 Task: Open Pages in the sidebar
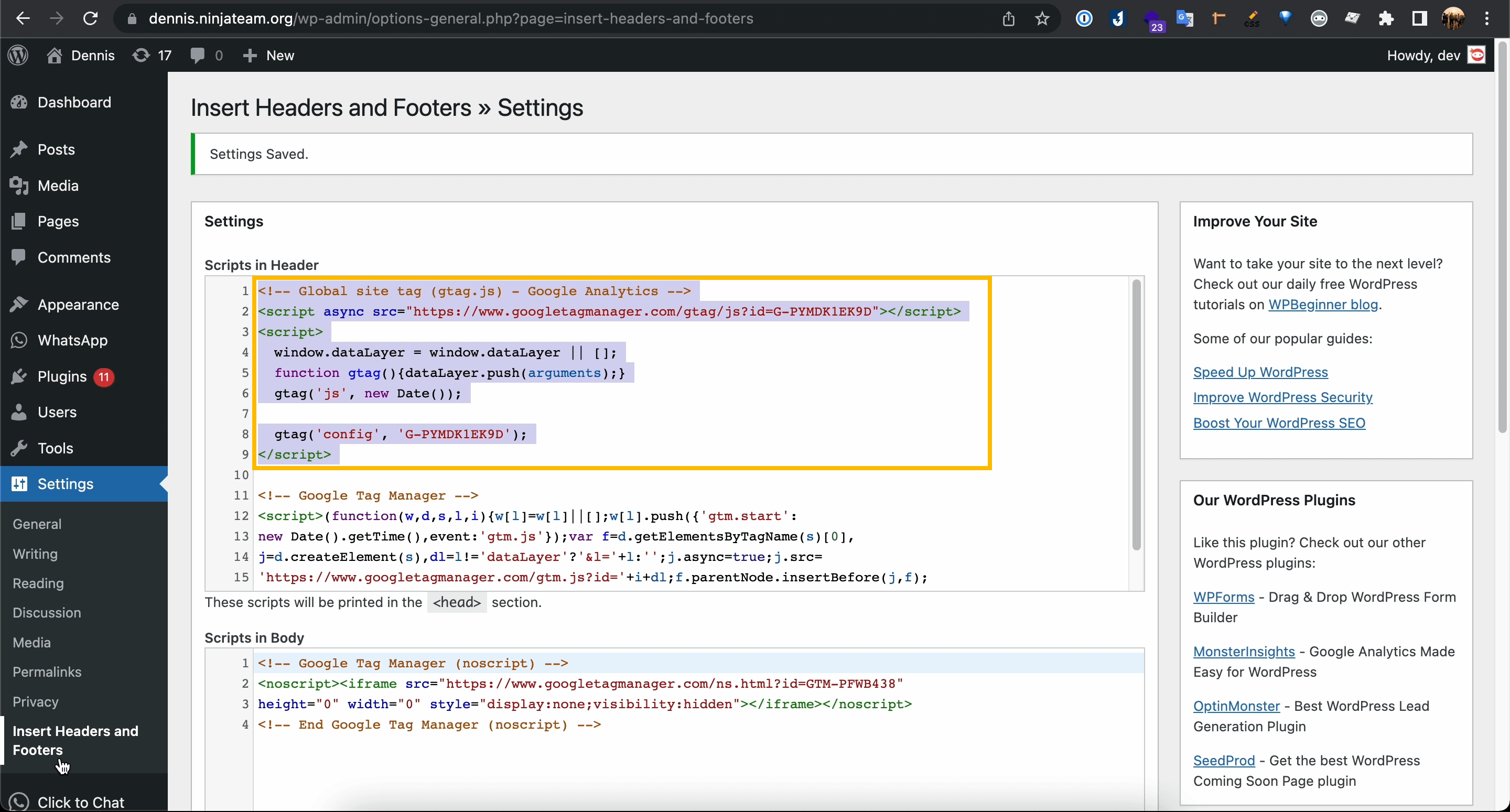(x=84, y=221)
